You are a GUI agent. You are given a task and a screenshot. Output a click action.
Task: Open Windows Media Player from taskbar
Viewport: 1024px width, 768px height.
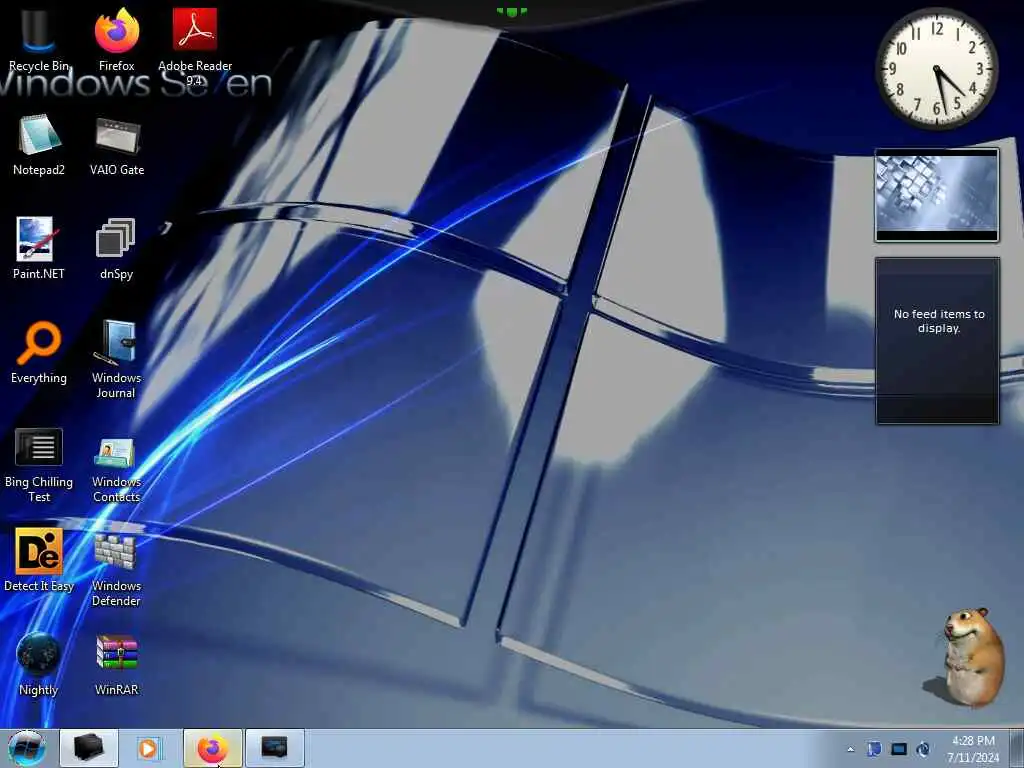[150, 748]
